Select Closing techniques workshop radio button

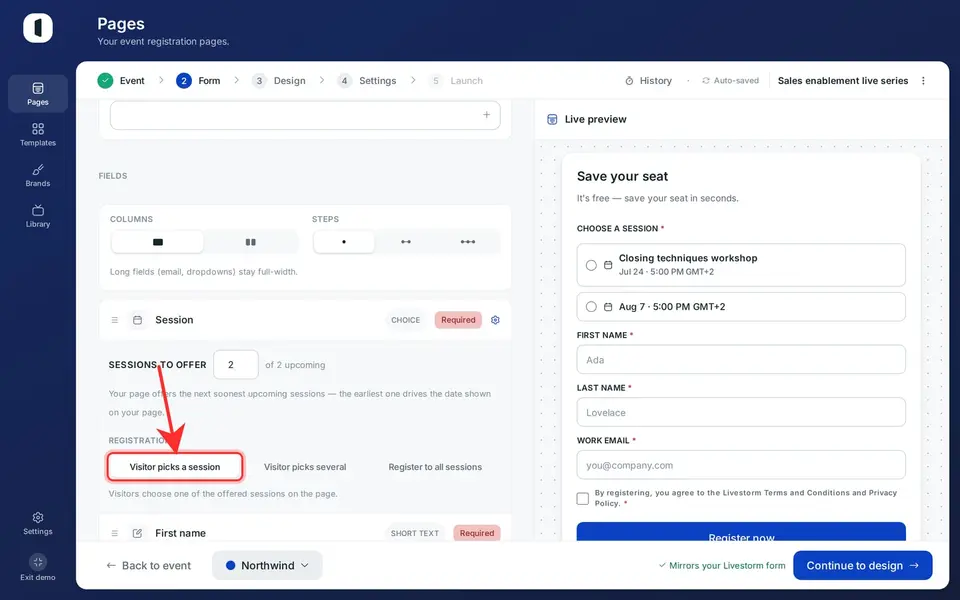591,265
